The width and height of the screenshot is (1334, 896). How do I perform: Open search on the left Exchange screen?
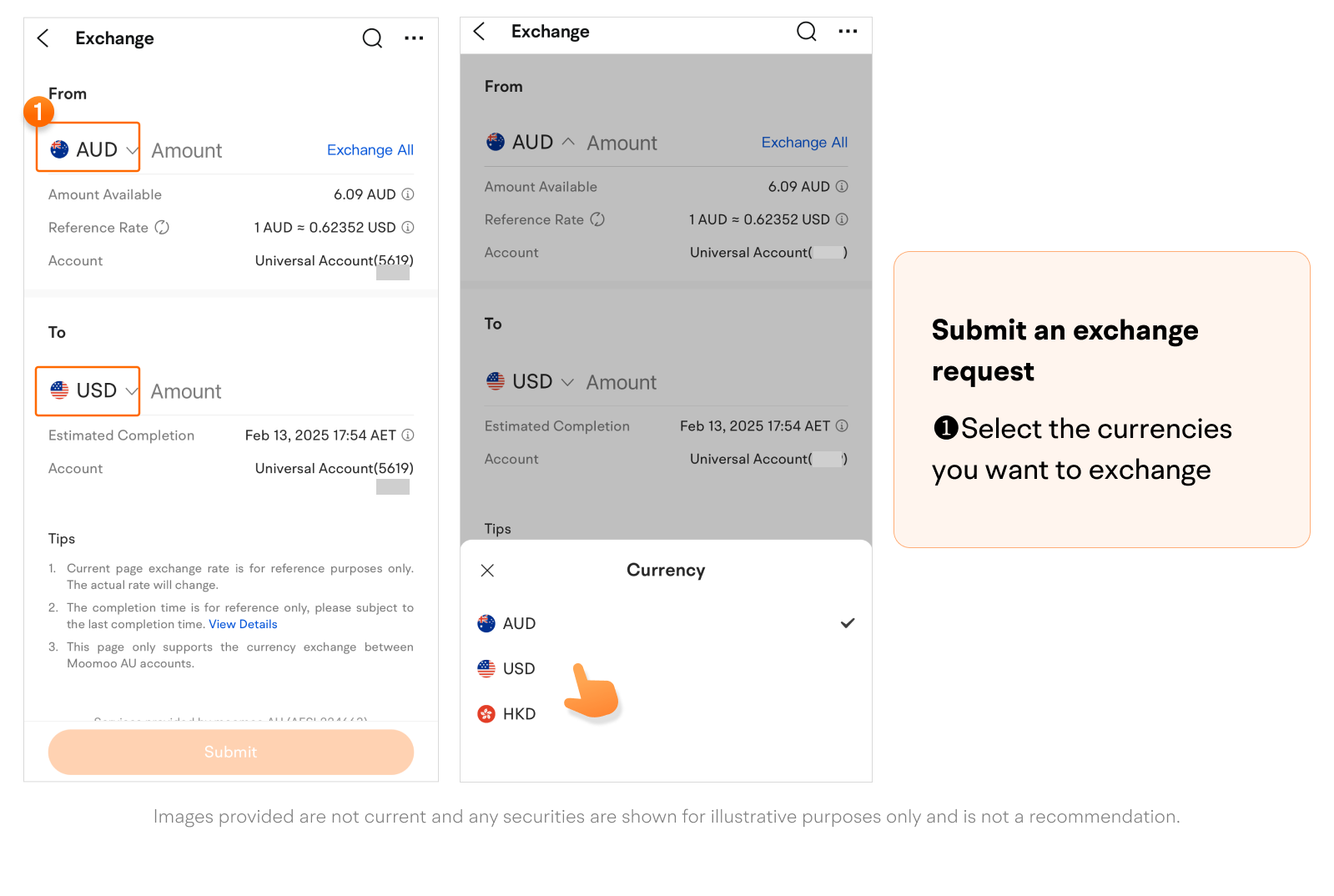pyautogui.click(x=372, y=38)
